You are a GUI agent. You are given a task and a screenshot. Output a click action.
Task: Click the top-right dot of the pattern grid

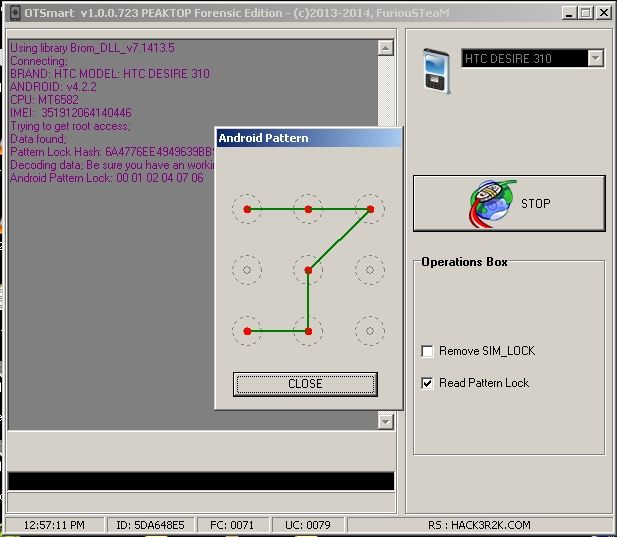(x=370, y=209)
